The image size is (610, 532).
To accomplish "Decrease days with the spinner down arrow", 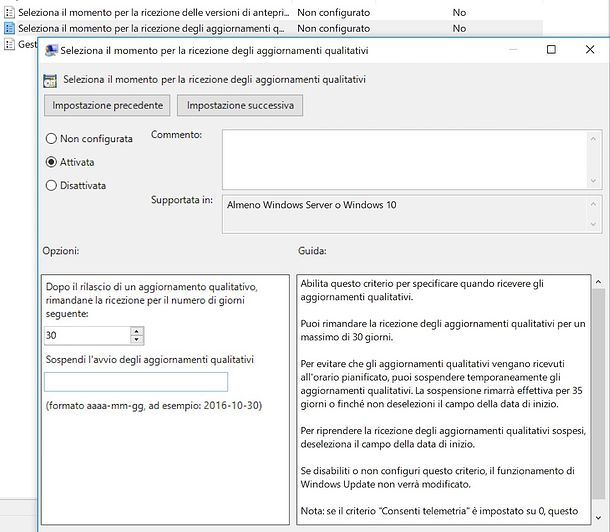I will (x=137, y=340).
